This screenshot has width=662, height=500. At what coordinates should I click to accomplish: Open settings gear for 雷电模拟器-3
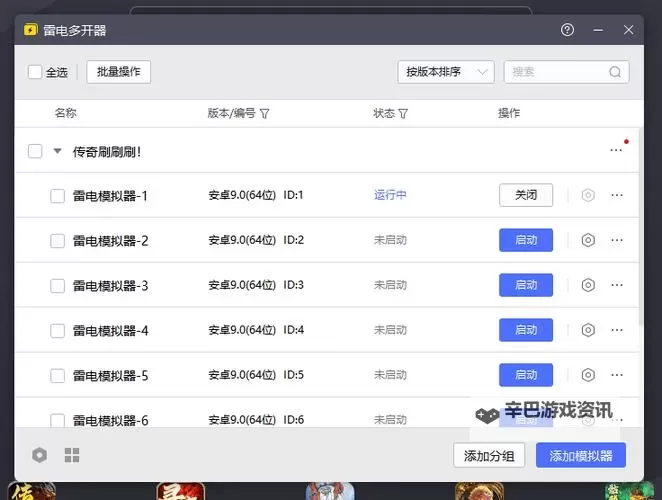click(588, 285)
